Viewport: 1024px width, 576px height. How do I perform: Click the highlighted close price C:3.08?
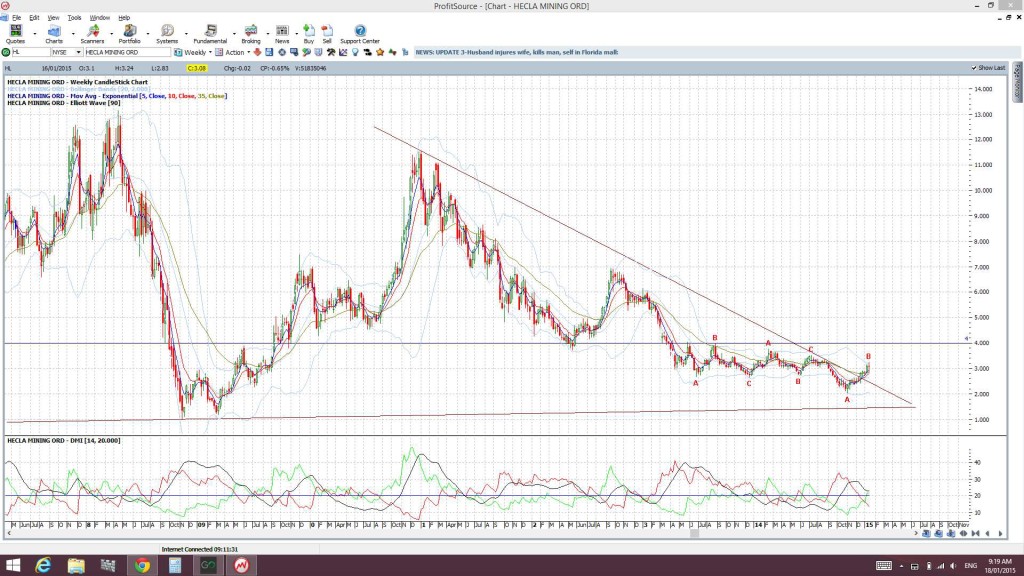click(x=197, y=68)
